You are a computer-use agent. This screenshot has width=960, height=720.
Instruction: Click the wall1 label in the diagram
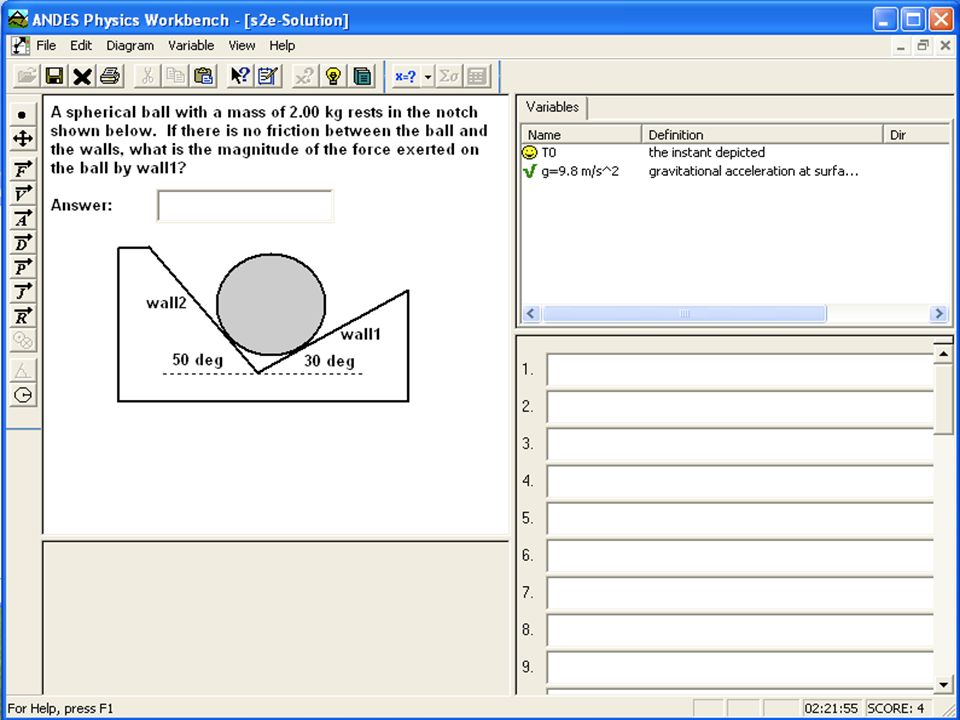coord(360,334)
